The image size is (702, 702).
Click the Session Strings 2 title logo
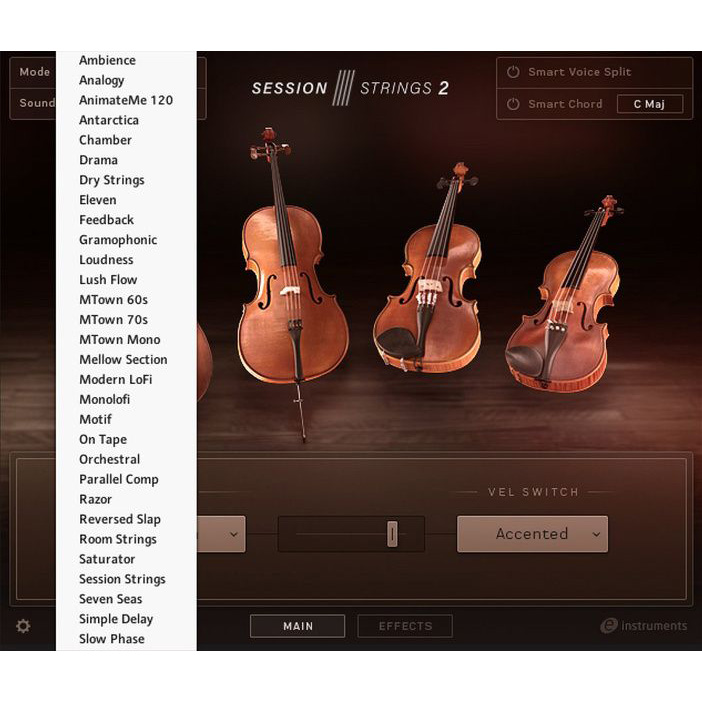(350, 88)
